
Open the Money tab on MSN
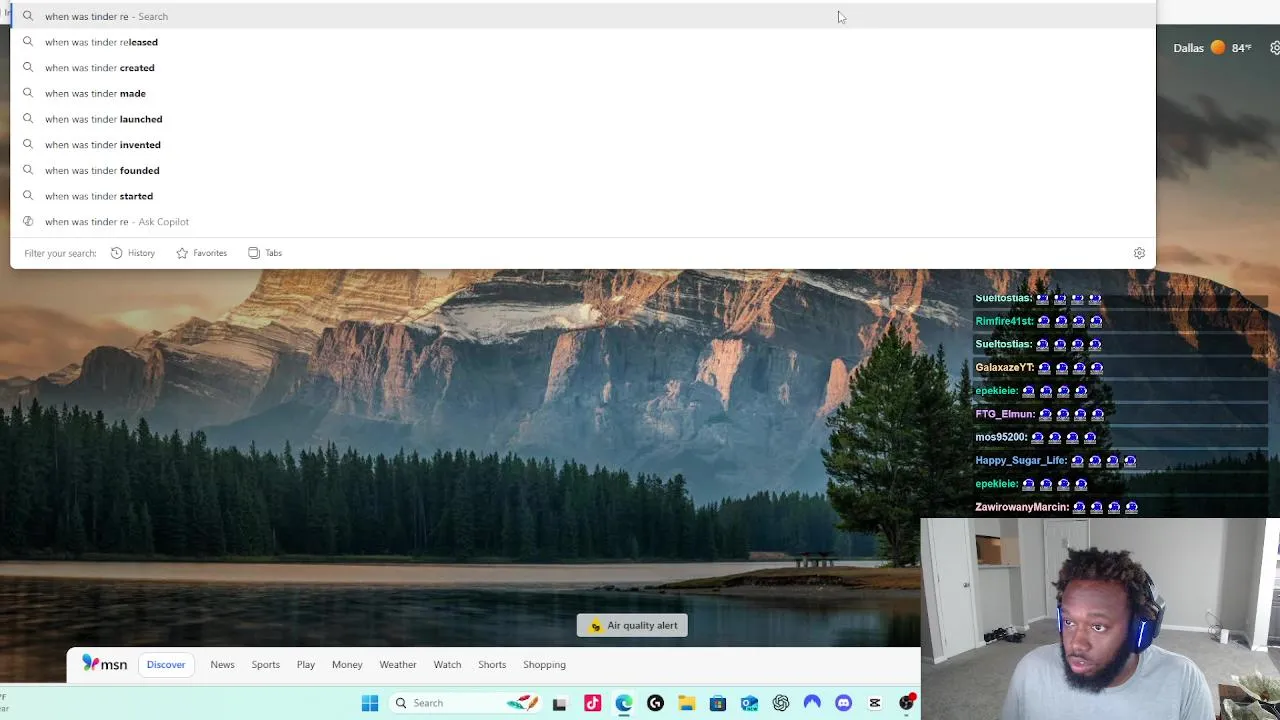347,664
